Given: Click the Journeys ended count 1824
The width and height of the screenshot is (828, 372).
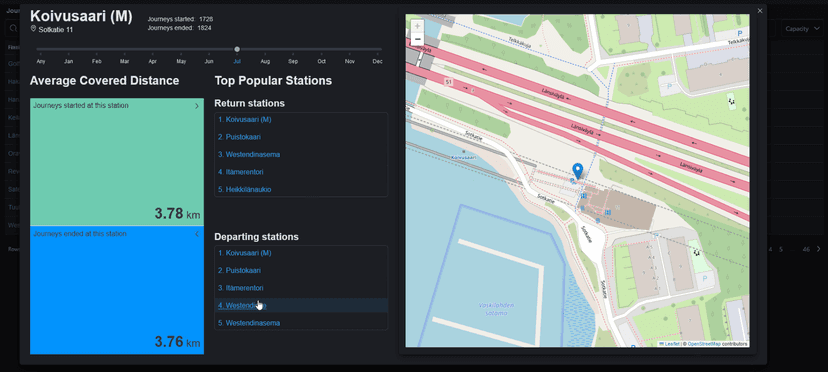Looking at the screenshot, I should coord(205,27).
